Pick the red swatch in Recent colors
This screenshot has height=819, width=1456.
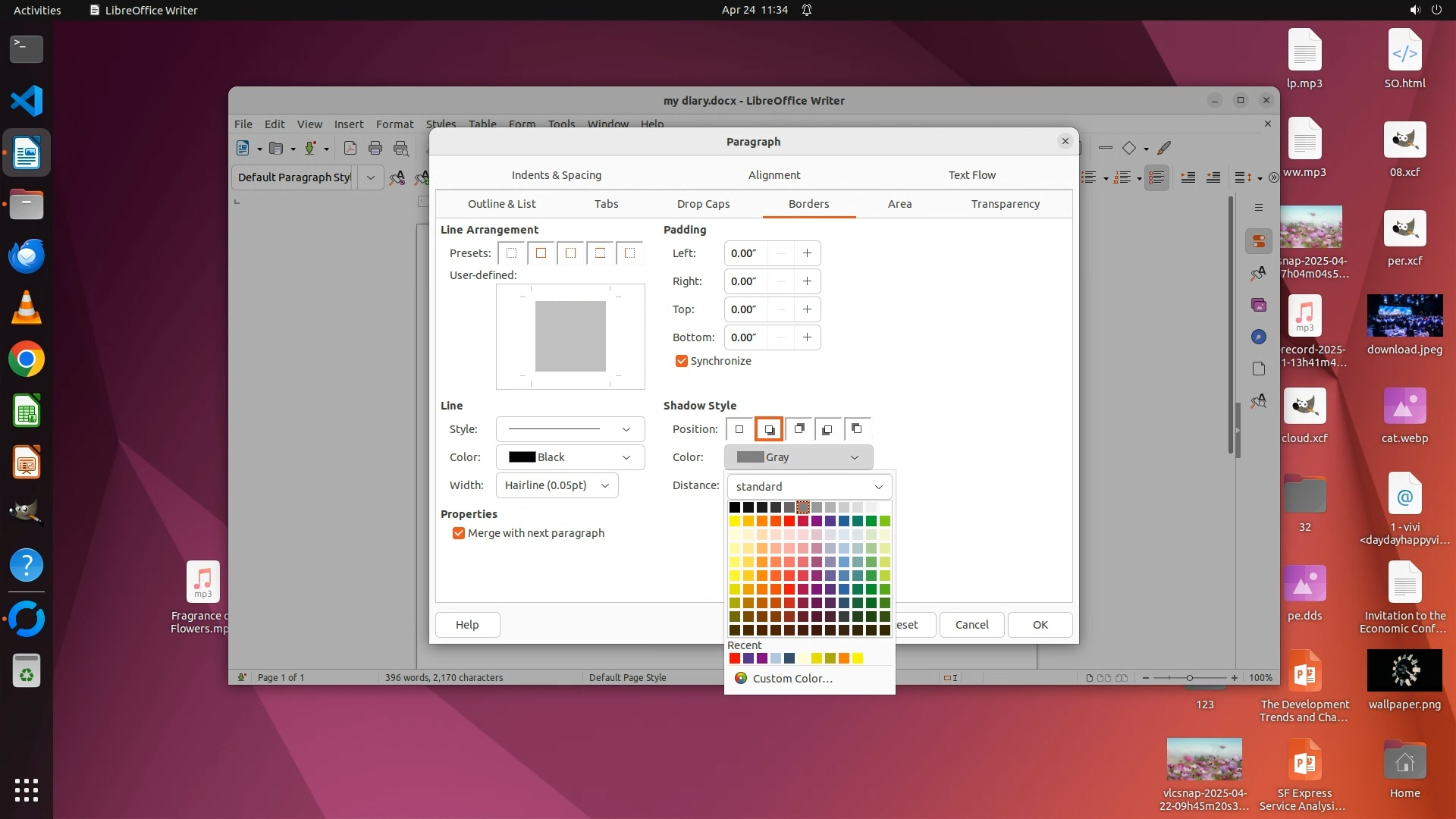(734, 658)
